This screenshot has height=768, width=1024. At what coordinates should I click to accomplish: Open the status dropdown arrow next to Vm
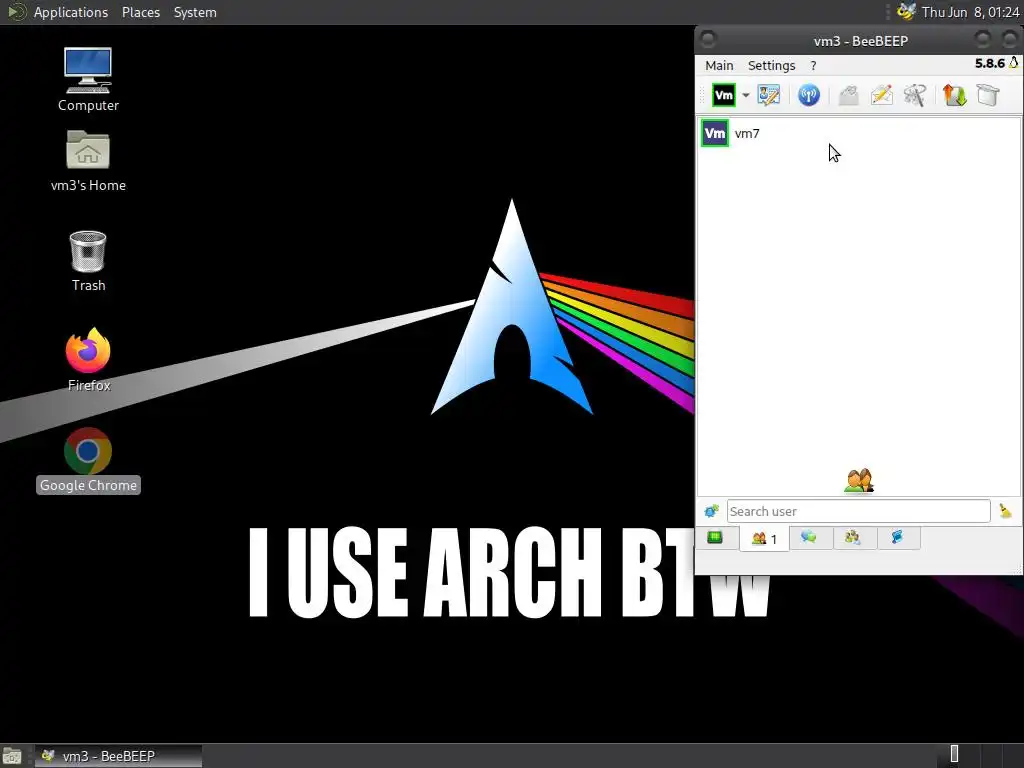click(x=745, y=95)
